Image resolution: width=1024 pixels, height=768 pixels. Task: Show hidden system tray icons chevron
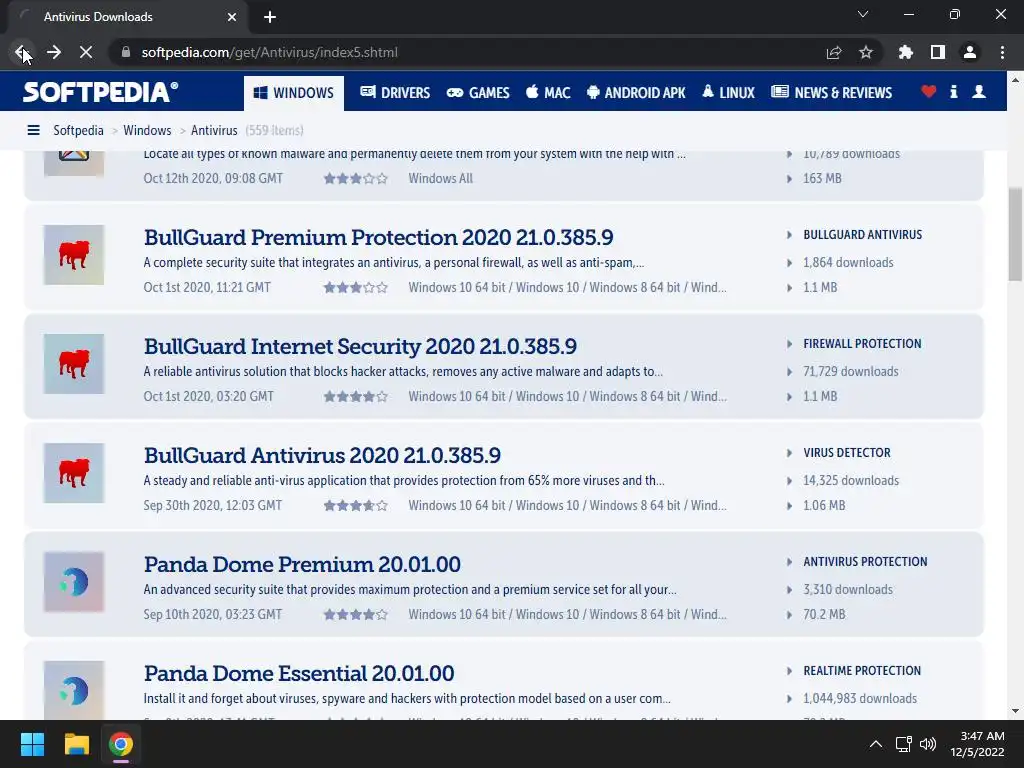point(876,744)
